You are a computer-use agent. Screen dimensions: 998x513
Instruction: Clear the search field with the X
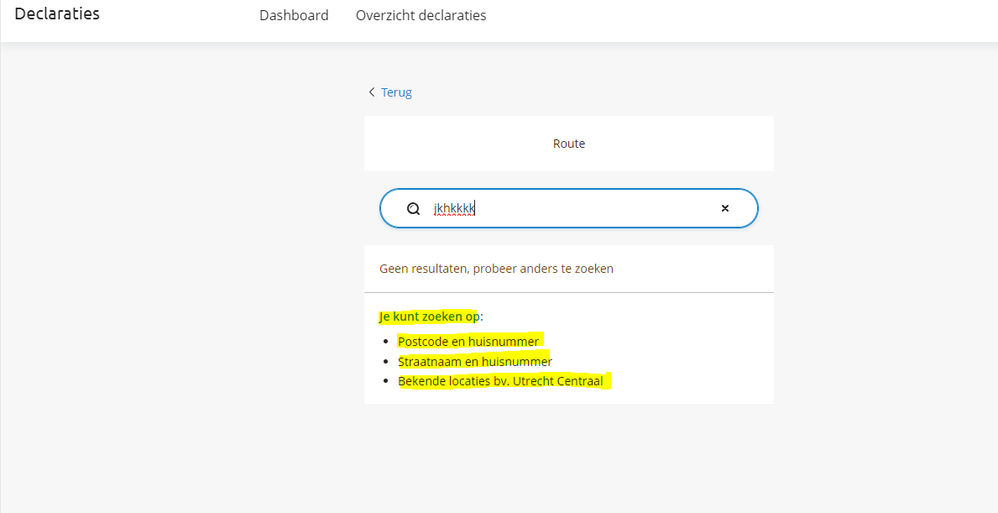(725, 209)
